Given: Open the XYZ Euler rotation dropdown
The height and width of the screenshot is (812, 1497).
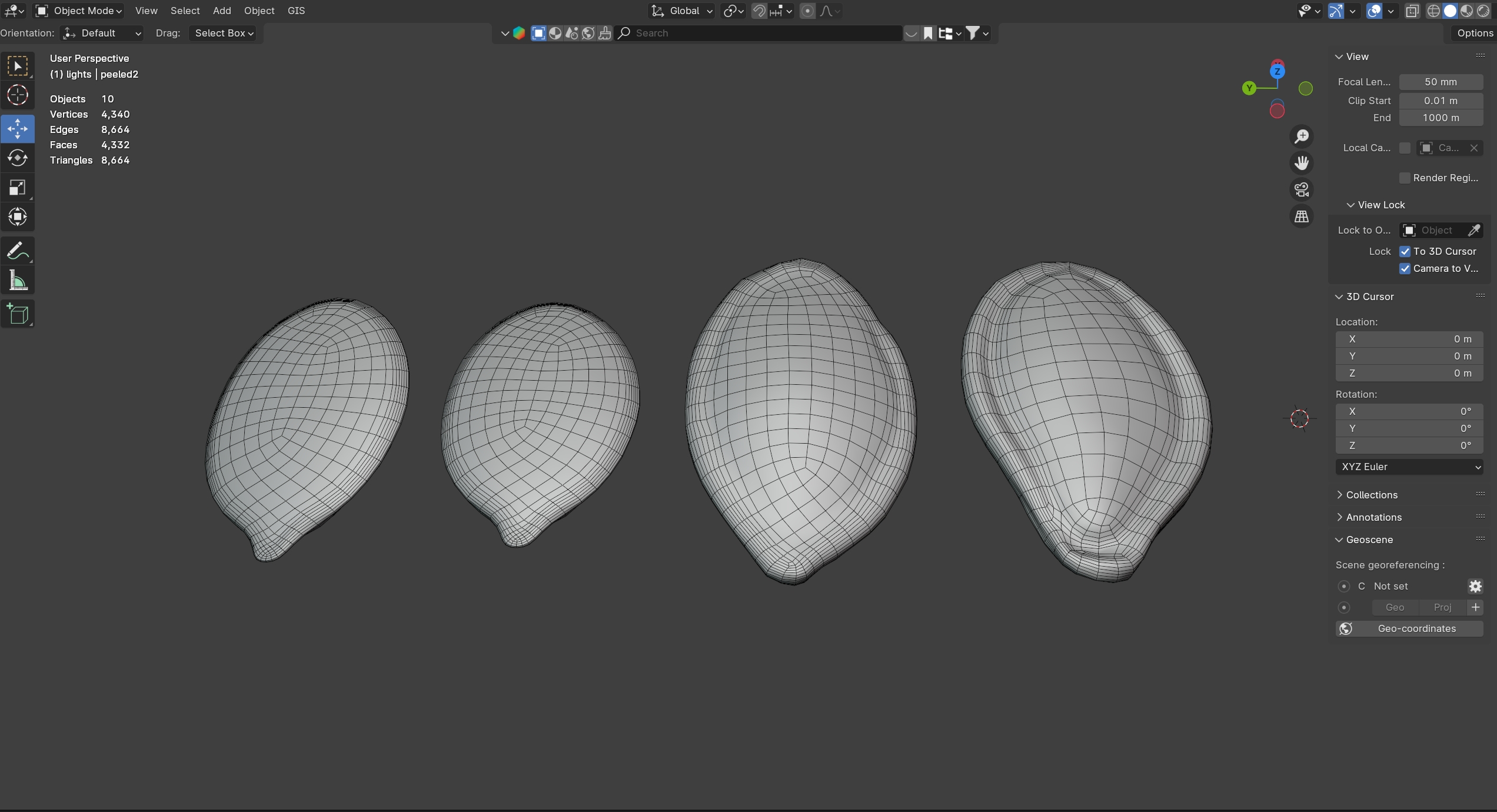Looking at the screenshot, I should click(x=1409, y=467).
